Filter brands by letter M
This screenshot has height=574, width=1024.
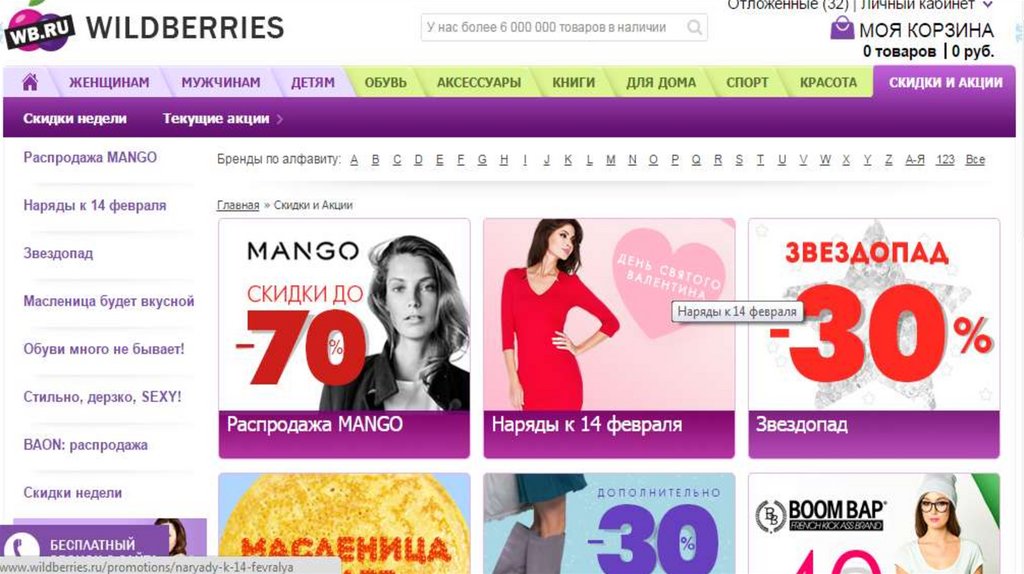(x=611, y=159)
